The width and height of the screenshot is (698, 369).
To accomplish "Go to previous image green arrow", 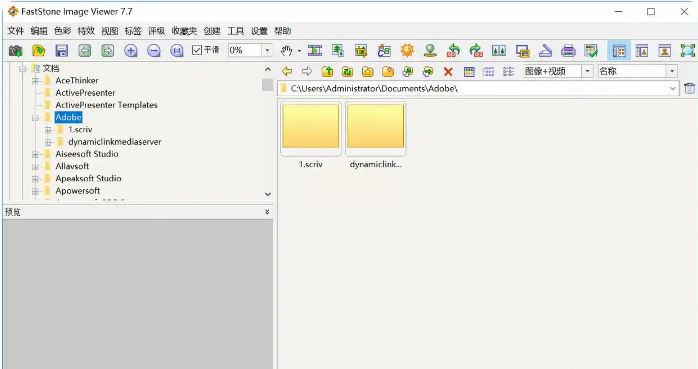I will (x=85, y=51).
